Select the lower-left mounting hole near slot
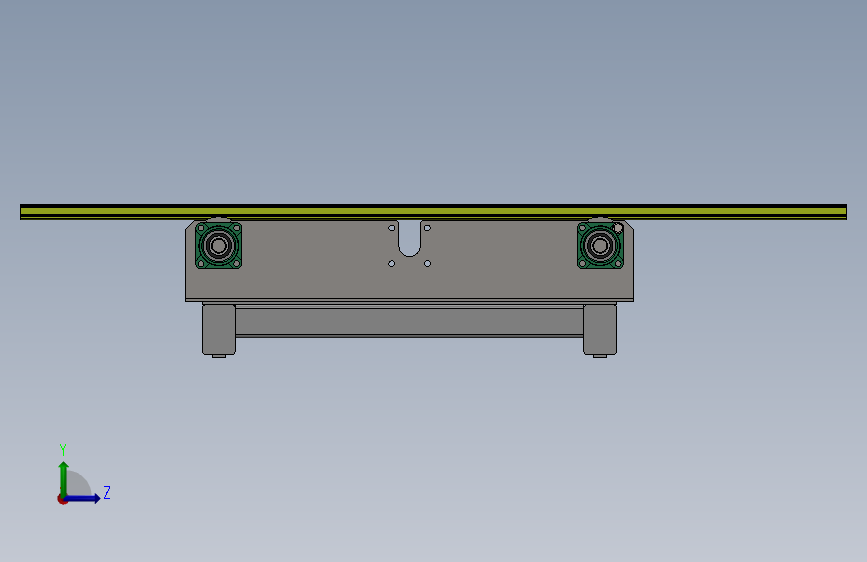 point(391,264)
